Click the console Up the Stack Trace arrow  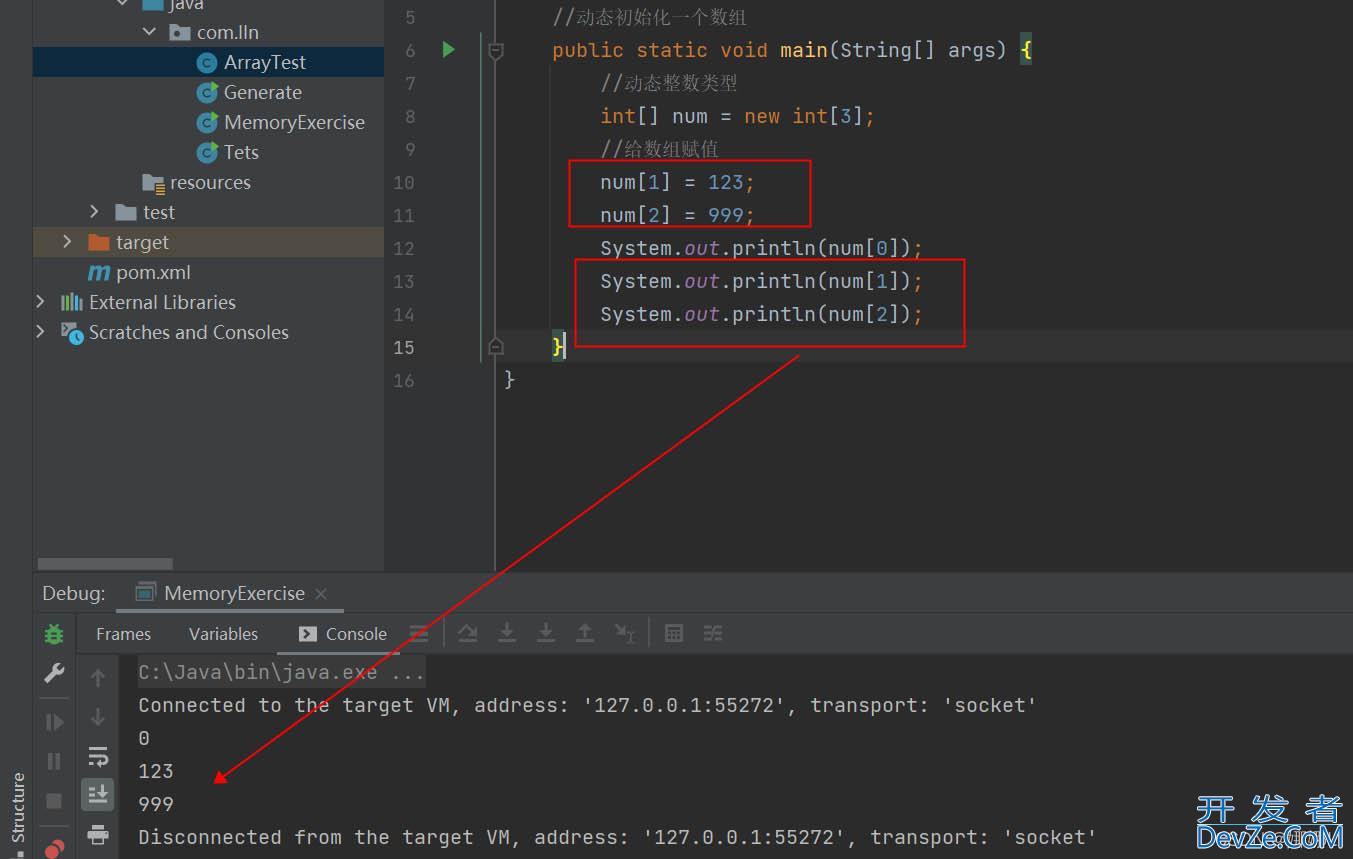point(98,678)
